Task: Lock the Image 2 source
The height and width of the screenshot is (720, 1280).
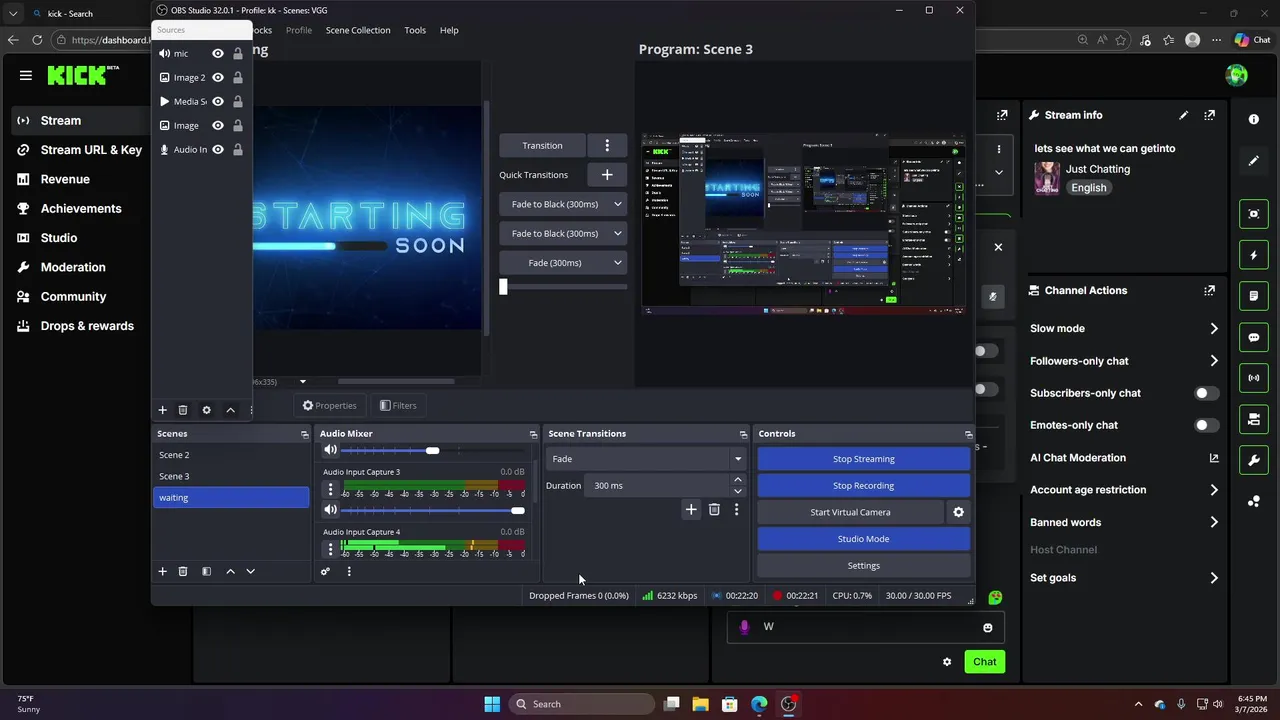Action: click(238, 77)
